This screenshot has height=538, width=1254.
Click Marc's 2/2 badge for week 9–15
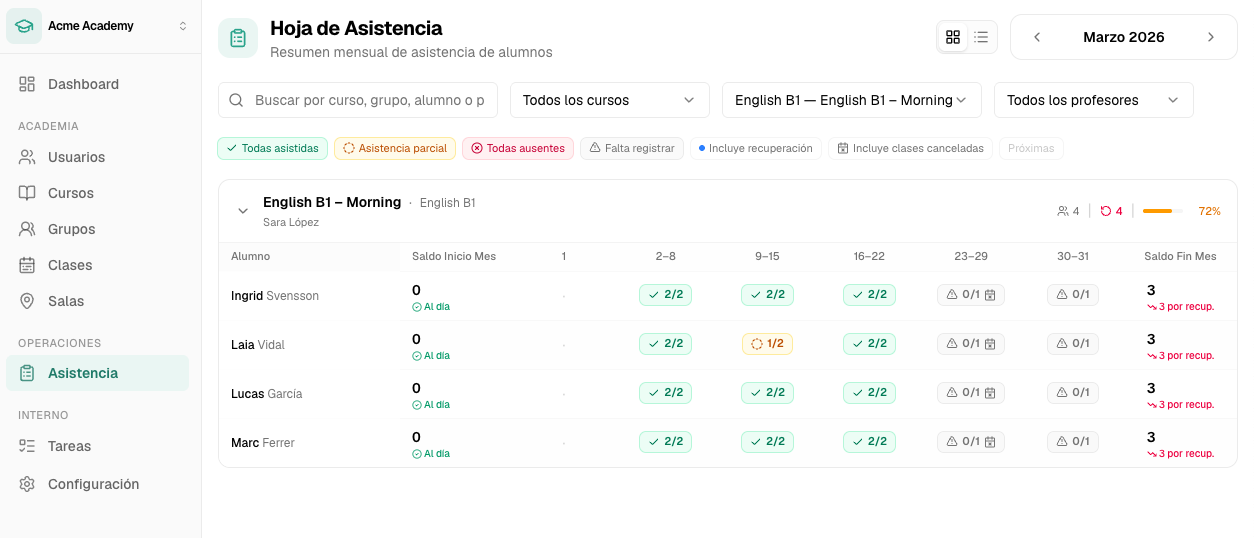click(x=767, y=442)
